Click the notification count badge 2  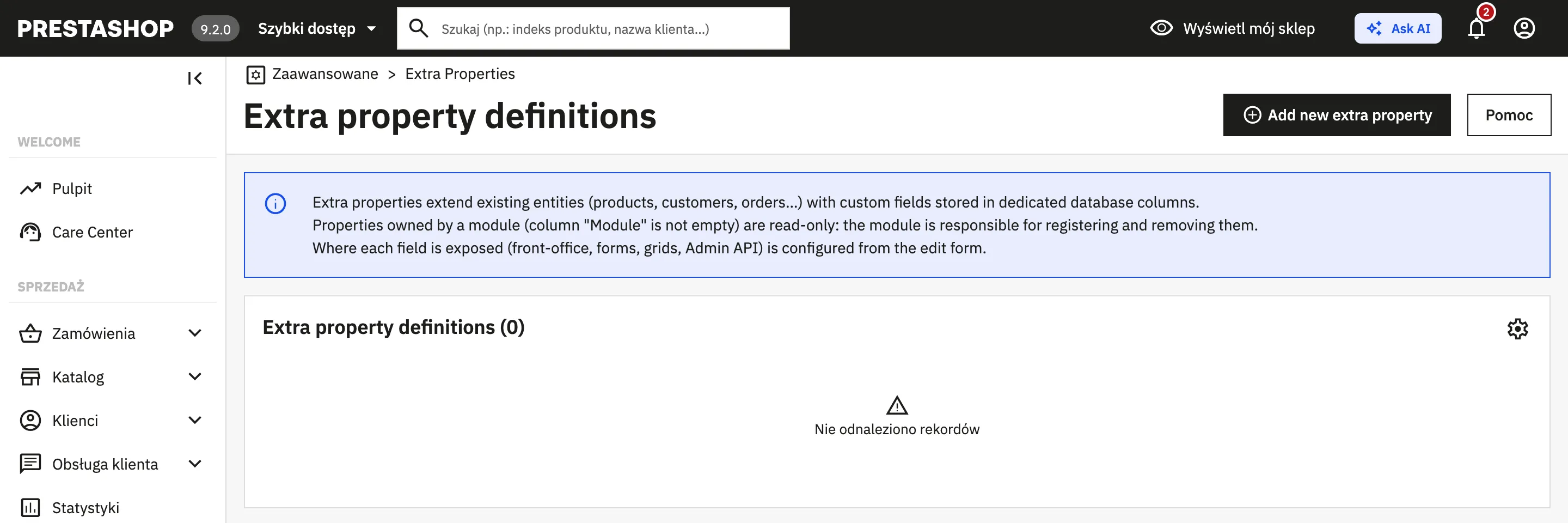[1486, 12]
